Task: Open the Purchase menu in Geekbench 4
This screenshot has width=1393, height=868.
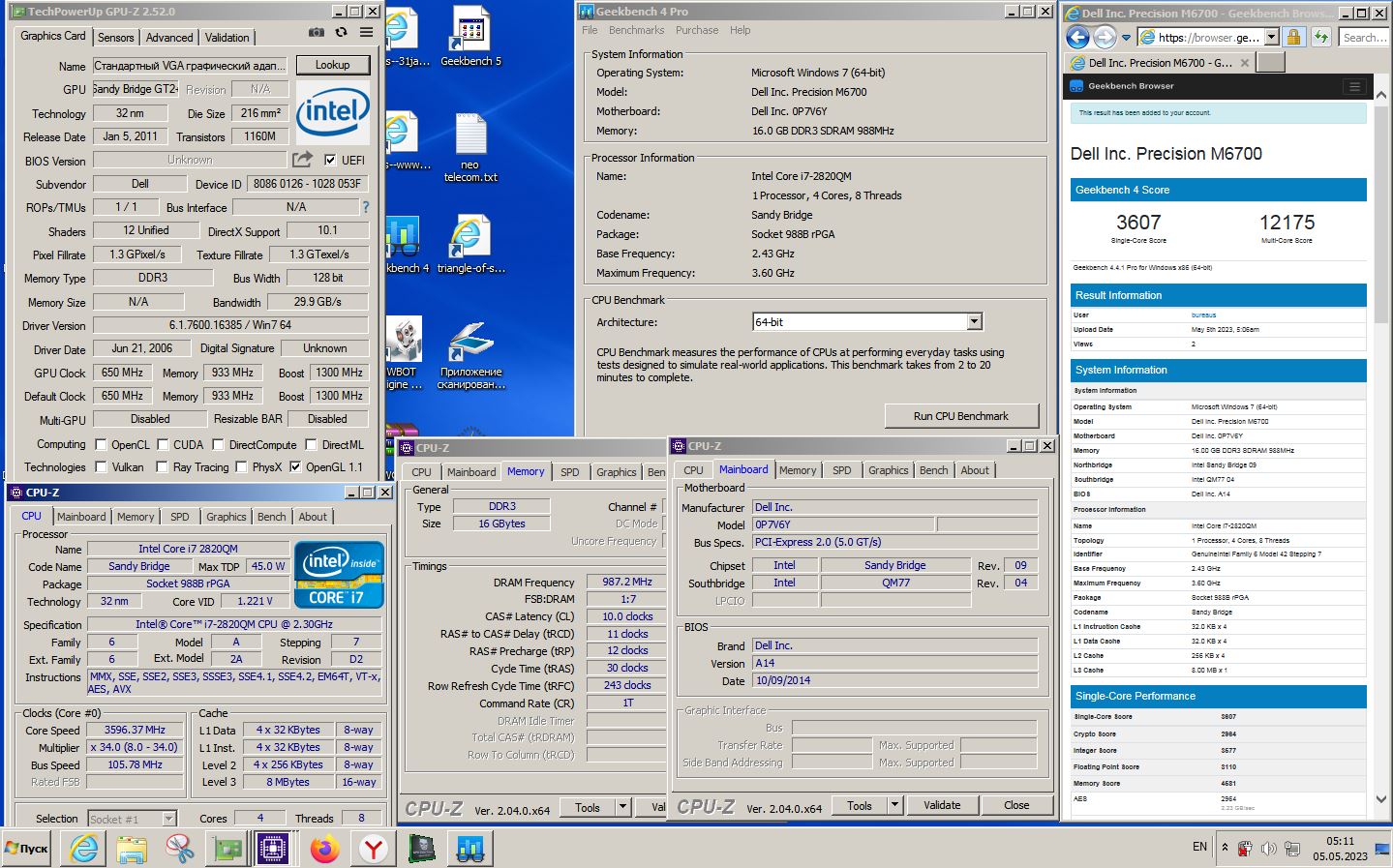Action: click(x=697, y=30)
